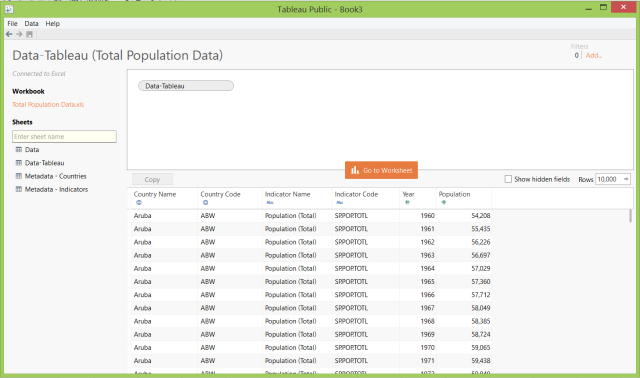Image resolution: width=640 pixels, height=378 pixels.
Task: Click the Year cell 1970
Action: 427,347
